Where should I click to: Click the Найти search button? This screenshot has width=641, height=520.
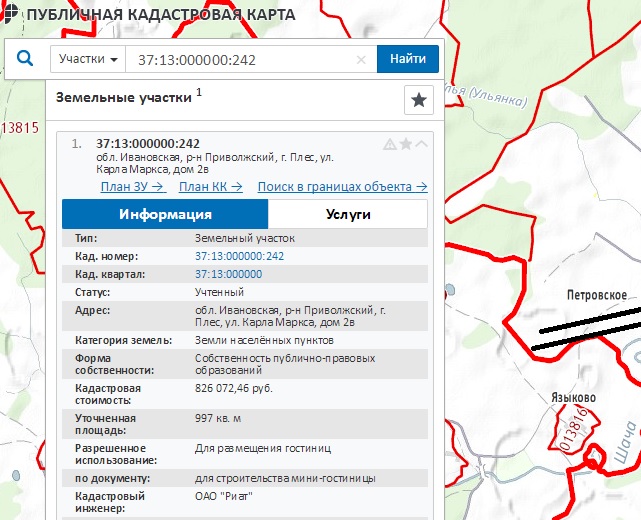pos(408,59)
